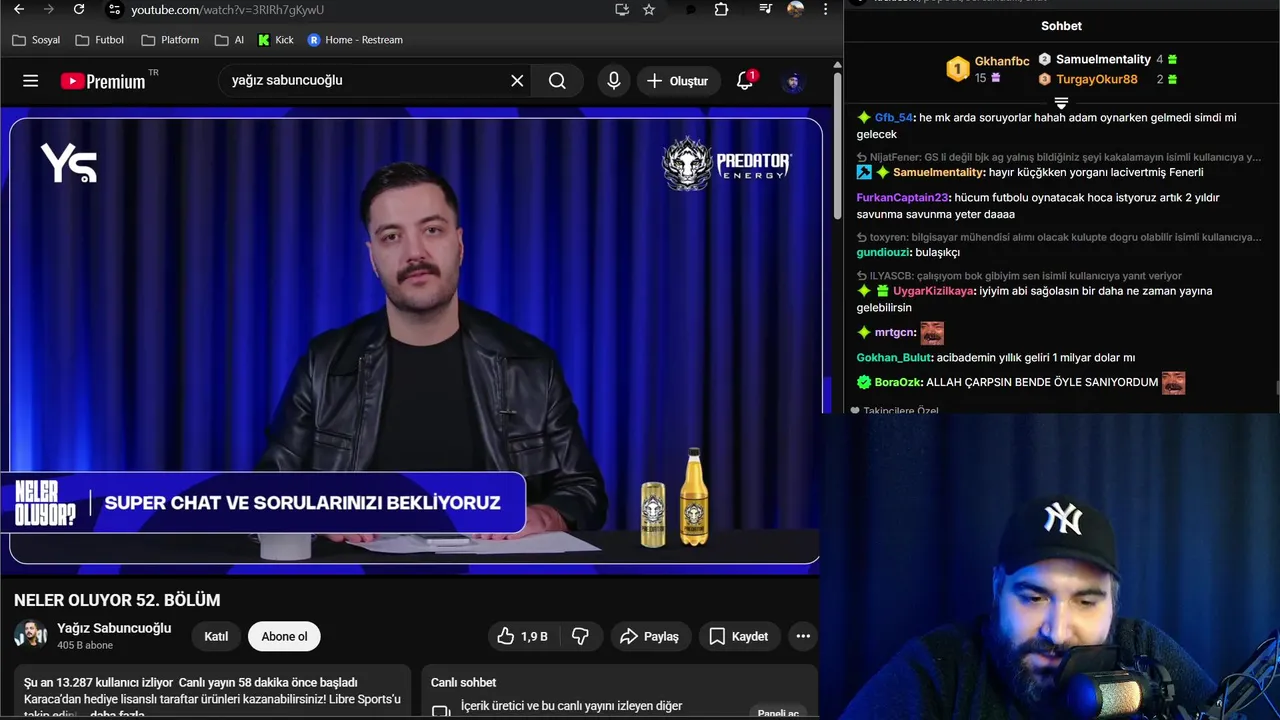The image size is (1280, 720).
Task: Open the Home - Restream bookmark
Action: coord(355,40)
